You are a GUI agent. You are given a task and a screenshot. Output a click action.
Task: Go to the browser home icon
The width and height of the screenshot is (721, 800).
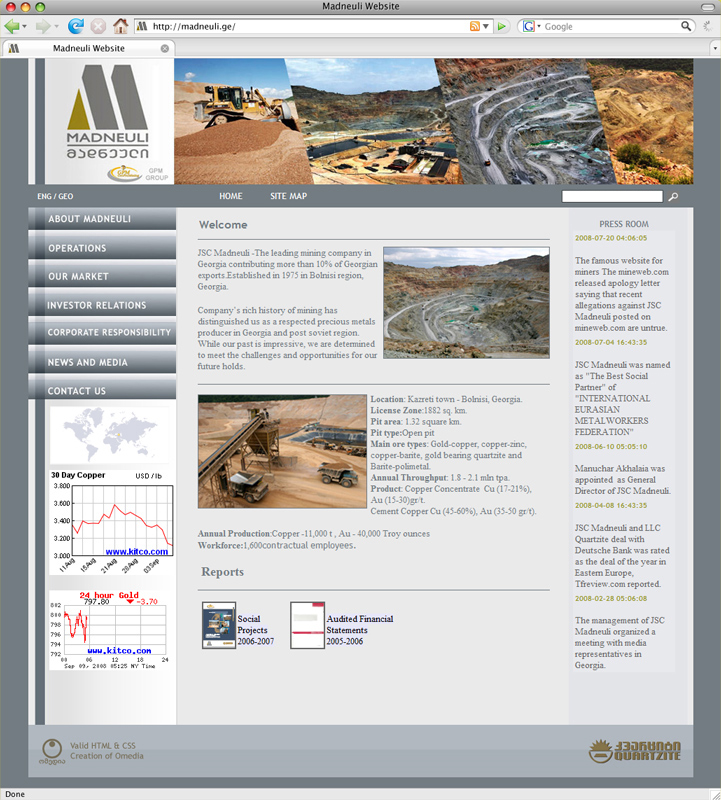[120, 26]
